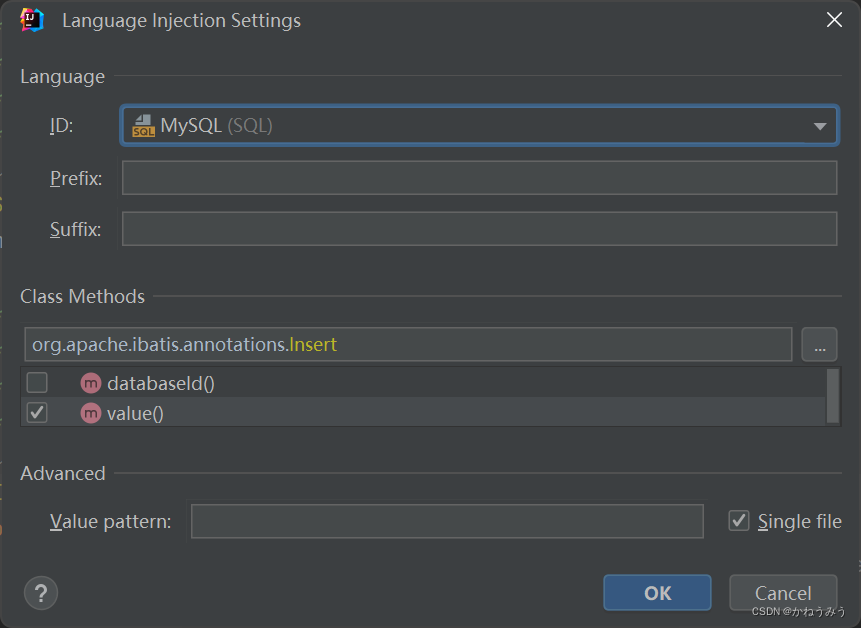The image size is (861, 628).
Task: Select the value() method row
Action: [423, 413]
